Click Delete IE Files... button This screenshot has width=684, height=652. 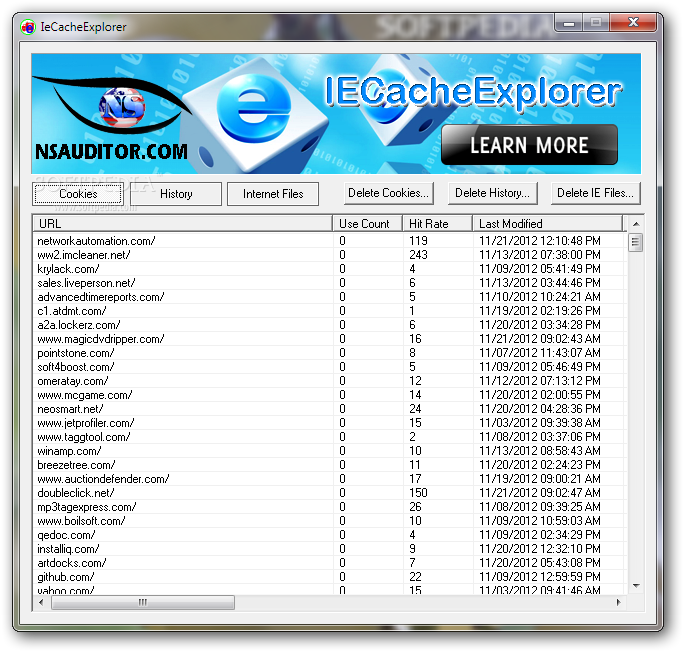click(x=595, y=193)
